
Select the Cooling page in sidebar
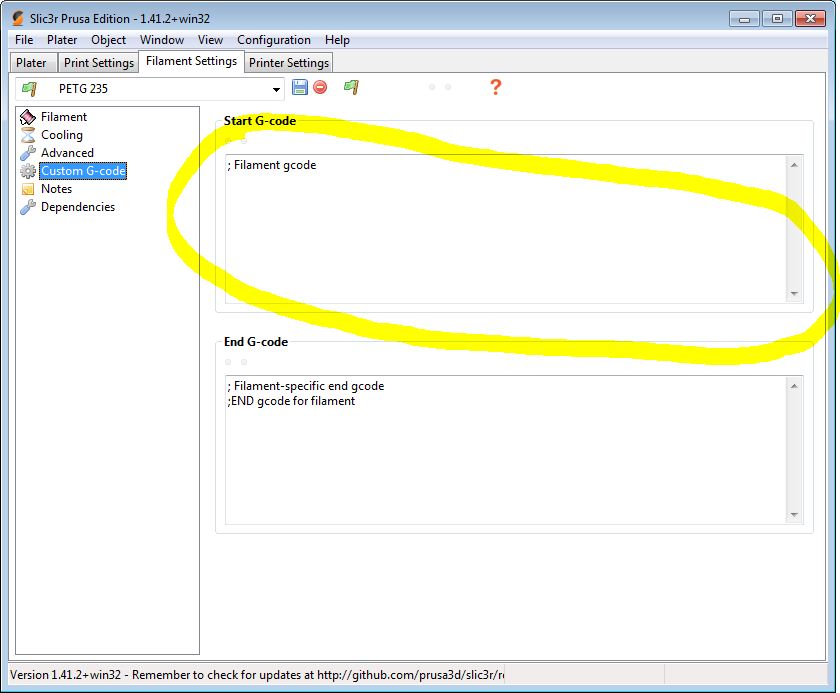[x=61, y=135]
